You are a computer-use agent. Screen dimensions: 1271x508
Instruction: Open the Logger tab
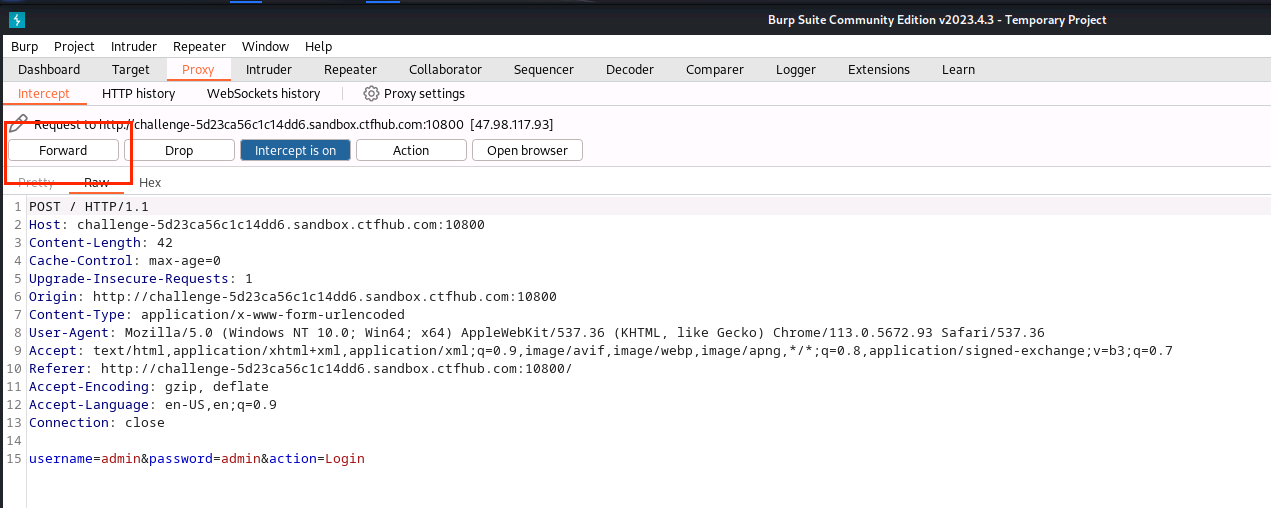pos(796,69)
